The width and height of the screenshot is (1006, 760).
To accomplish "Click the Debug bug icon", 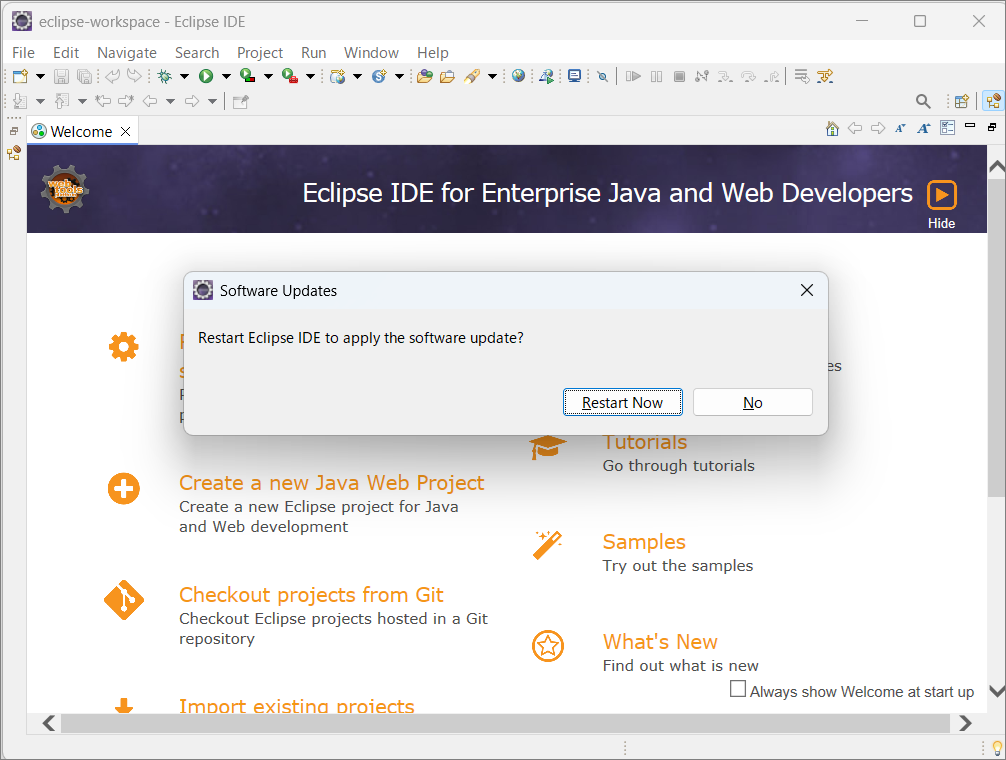I will (x=165, y=76).
